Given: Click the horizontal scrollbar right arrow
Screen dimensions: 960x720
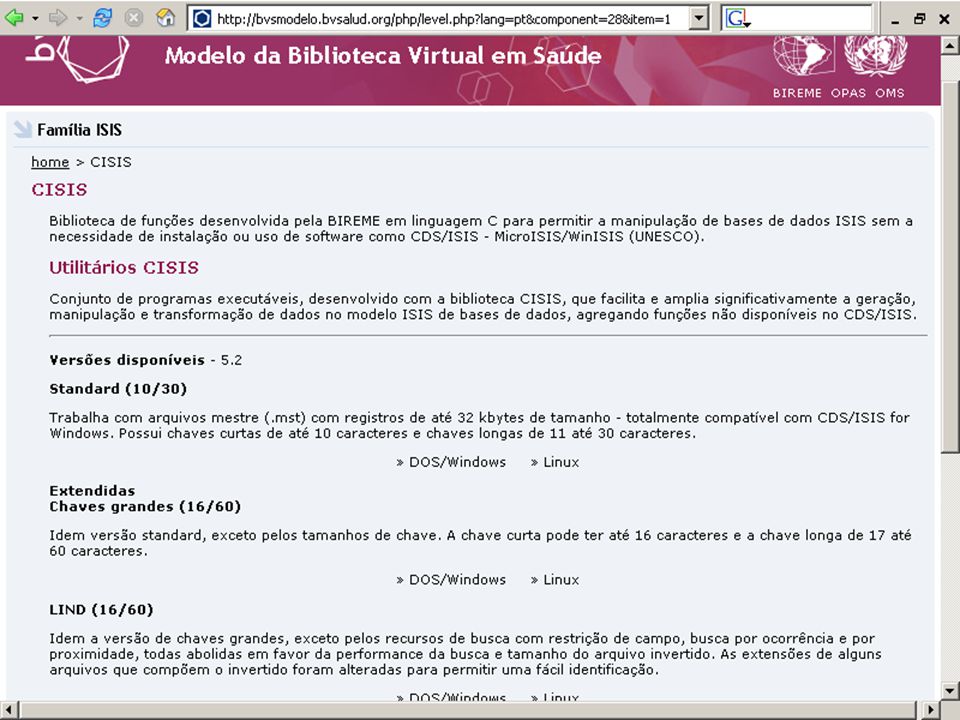Looking at the screenshot, I should pyautogui.click(x=932, y=710).
